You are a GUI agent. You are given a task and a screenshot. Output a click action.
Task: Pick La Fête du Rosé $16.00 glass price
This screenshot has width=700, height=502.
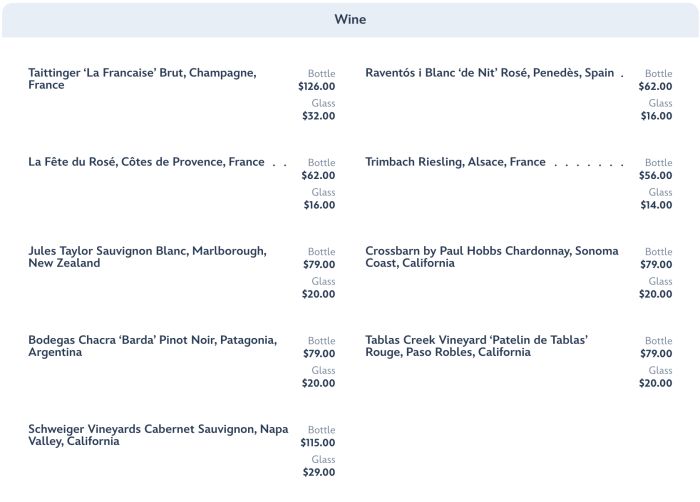[319, 205]
